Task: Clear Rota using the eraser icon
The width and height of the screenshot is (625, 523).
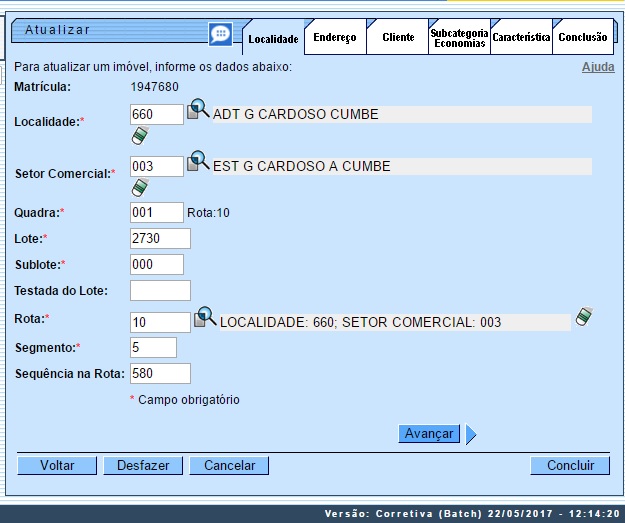Action: pyautogui.click(x=584, y=317)
